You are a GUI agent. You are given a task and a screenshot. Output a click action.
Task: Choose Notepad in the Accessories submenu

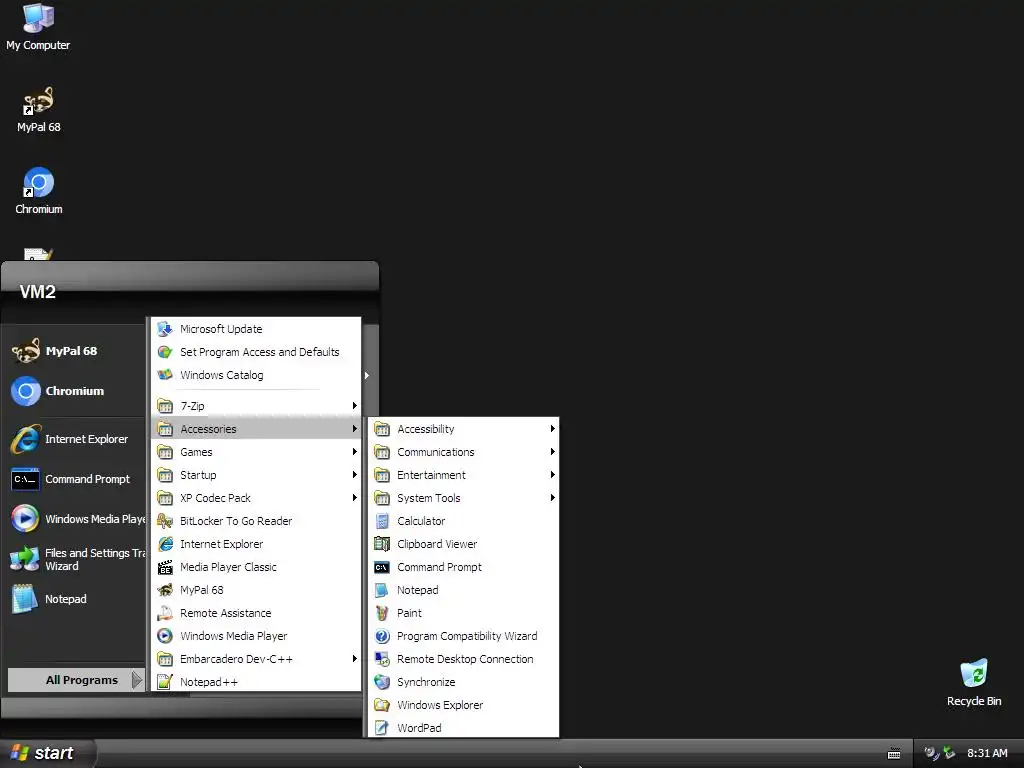(x=464, y=590)
